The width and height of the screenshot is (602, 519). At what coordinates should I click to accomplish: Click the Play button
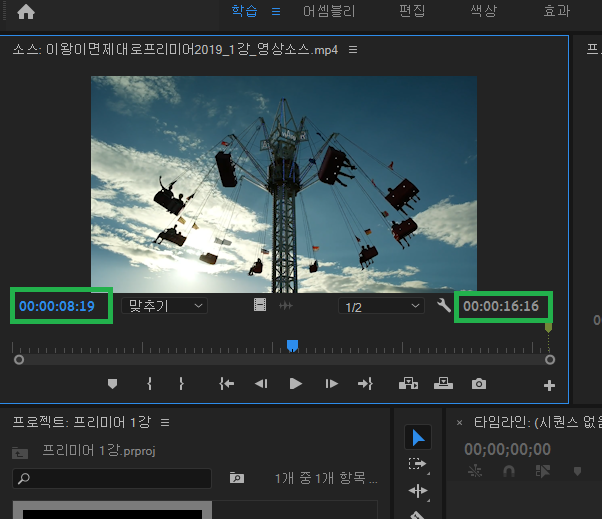tap(296, 383)
